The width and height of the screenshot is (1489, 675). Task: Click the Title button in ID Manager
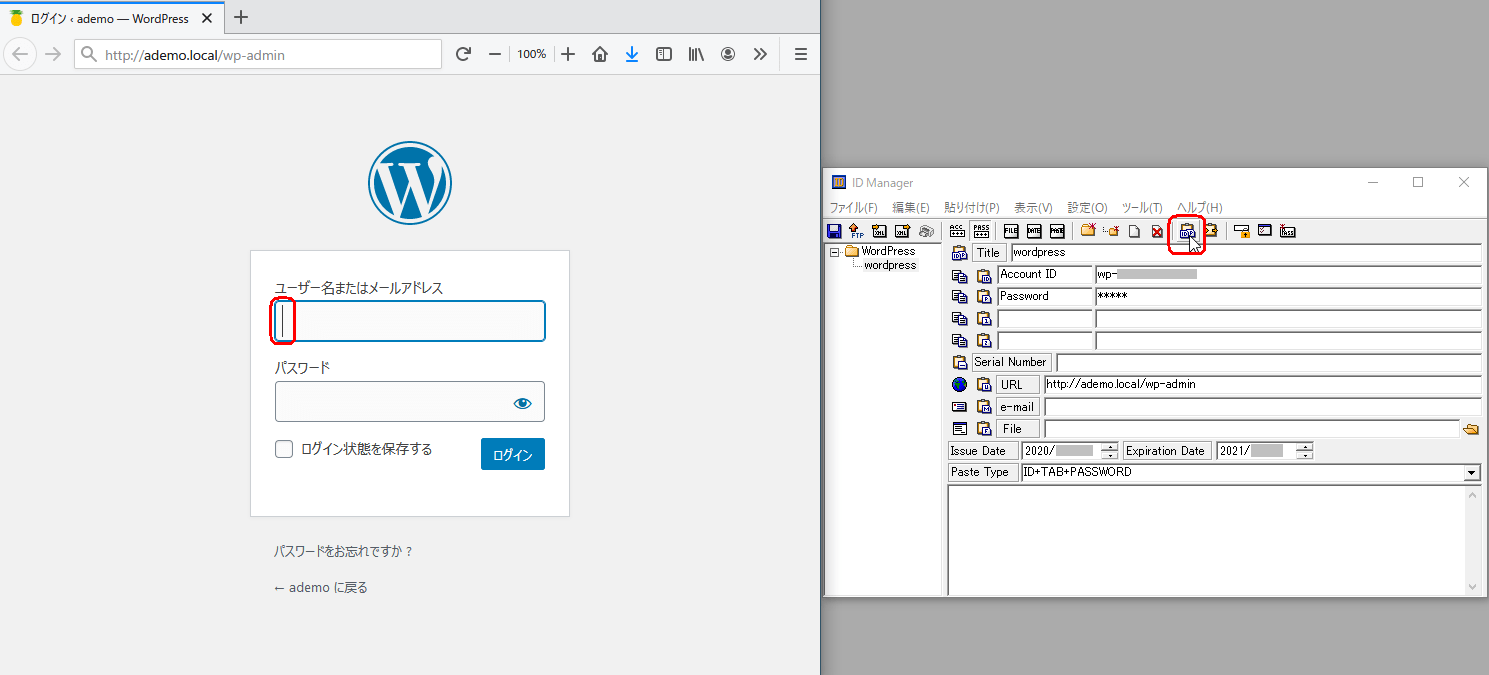point(989,253)
